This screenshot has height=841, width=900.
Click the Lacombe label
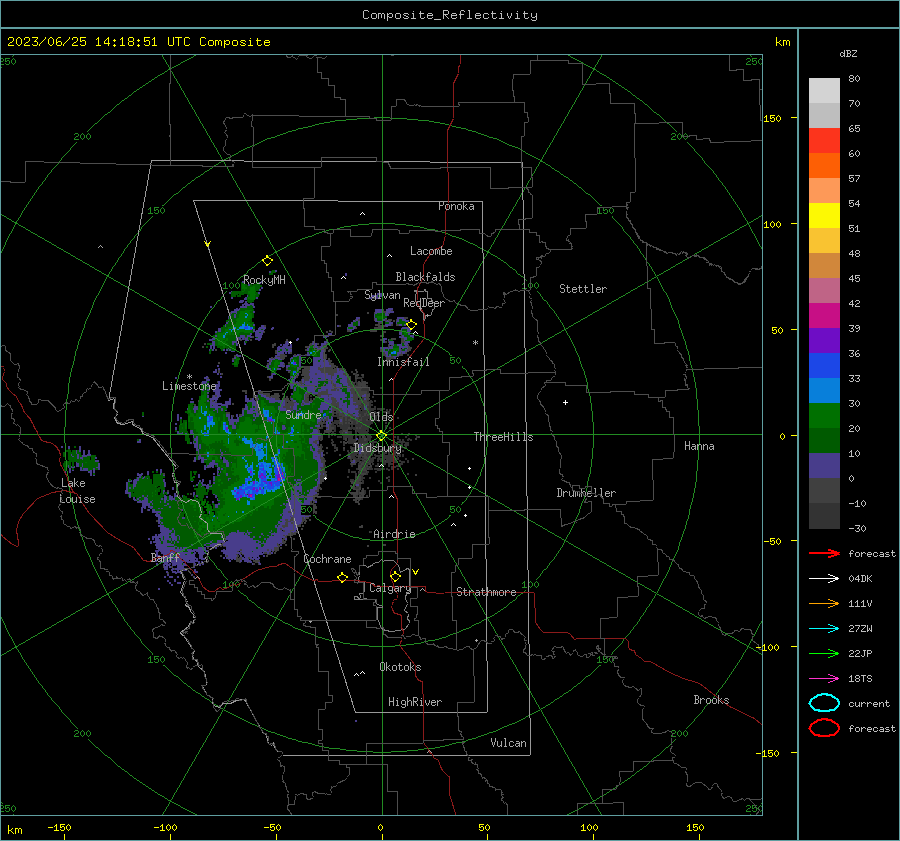pos(431,251)
